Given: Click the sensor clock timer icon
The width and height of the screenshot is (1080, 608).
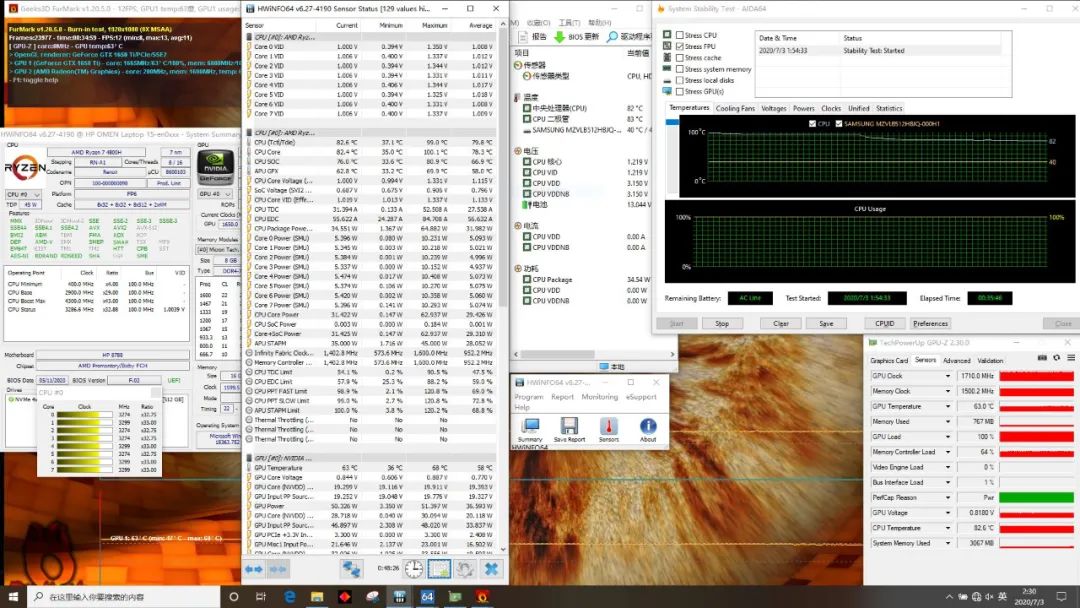Looking at the screenshot, I should pos(414,568).
